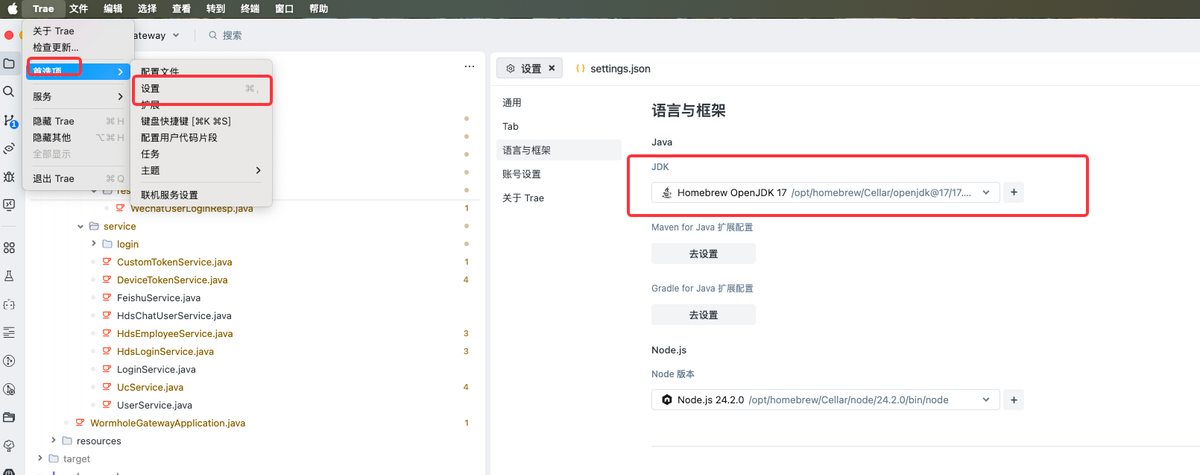
Task: Choose 键盘快捷键 from the submenu
Action: click(186, 121)
